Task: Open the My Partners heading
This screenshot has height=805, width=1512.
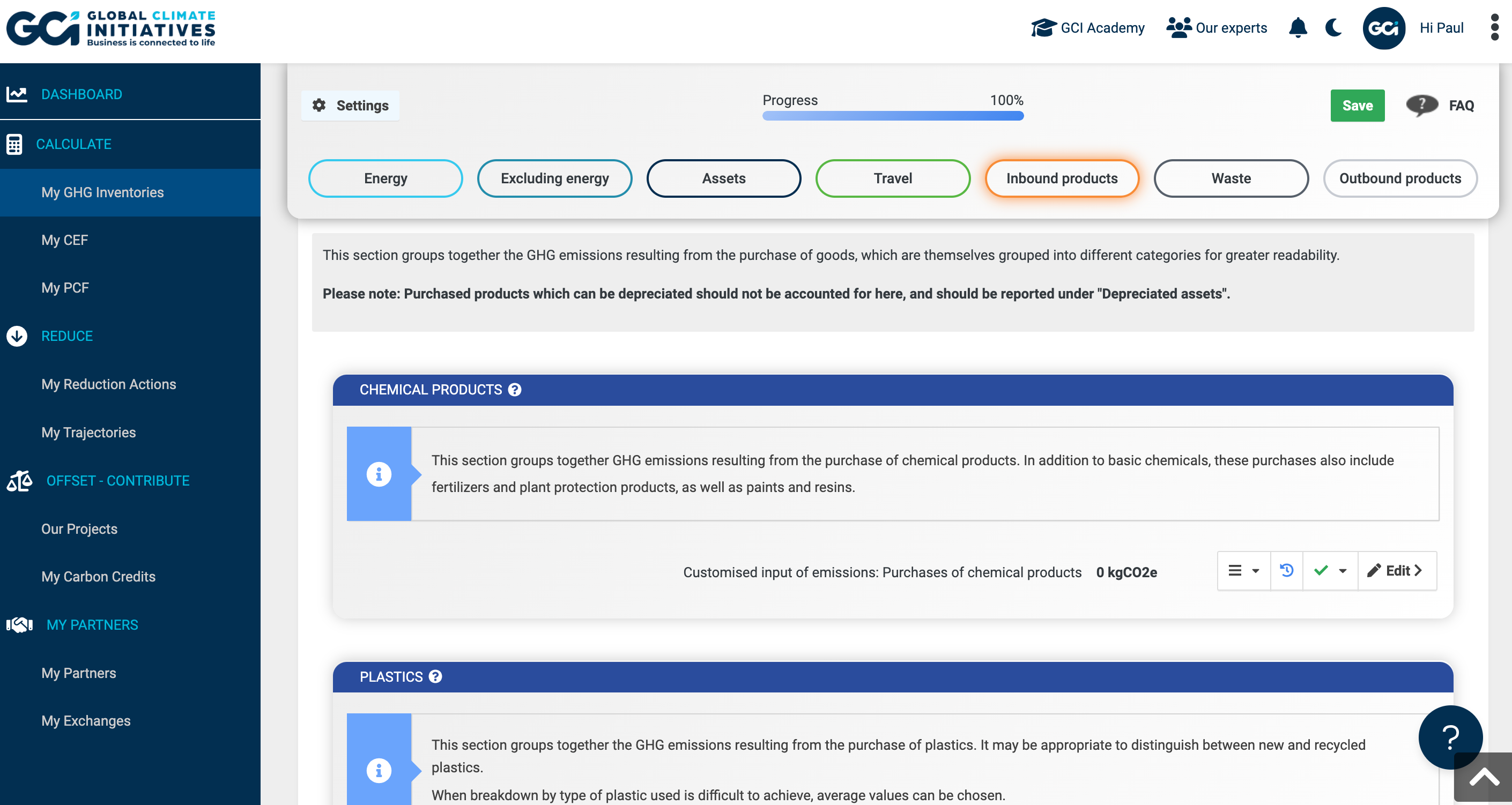Action: pos(92,625)
